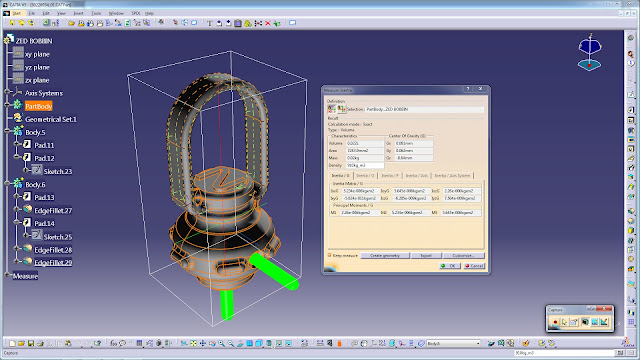
Task: Select PartBody in the specification tree
Action: 38,106
